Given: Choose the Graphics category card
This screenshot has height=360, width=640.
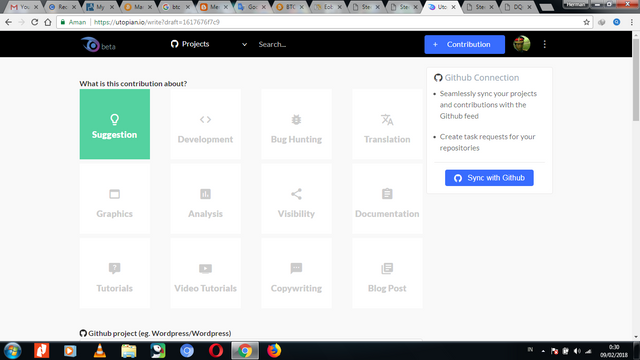Looking at the screenshot, I should (x=115, y=199).
